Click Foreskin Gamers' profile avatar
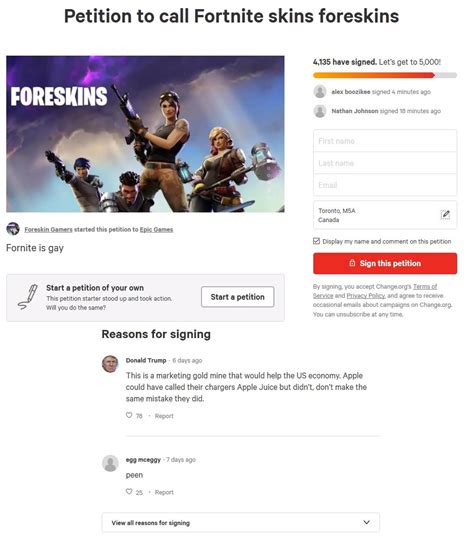 click(x=13, y=229)
